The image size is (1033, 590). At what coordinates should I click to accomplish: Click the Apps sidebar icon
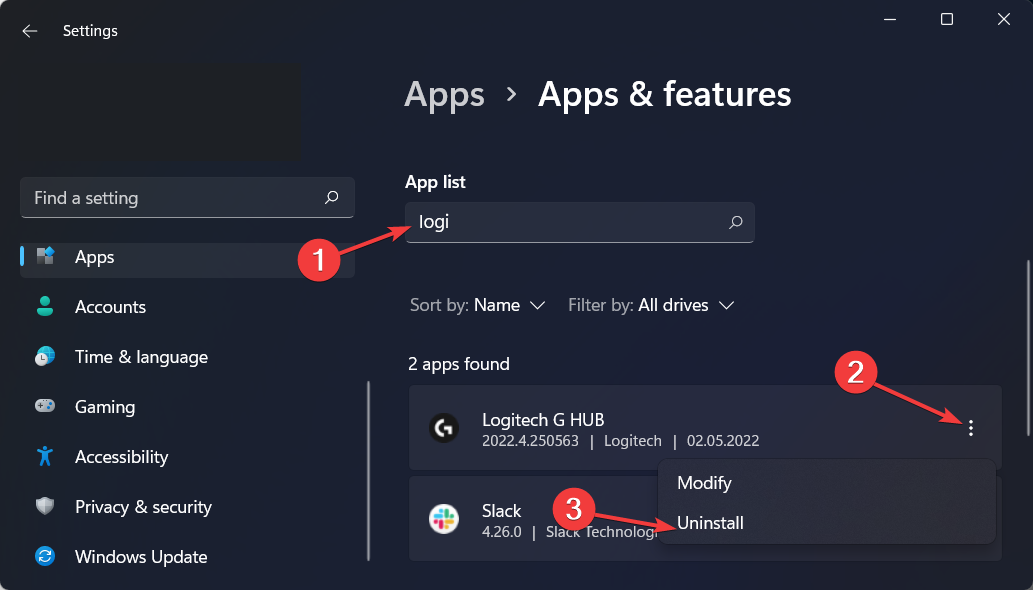[45, 257]
